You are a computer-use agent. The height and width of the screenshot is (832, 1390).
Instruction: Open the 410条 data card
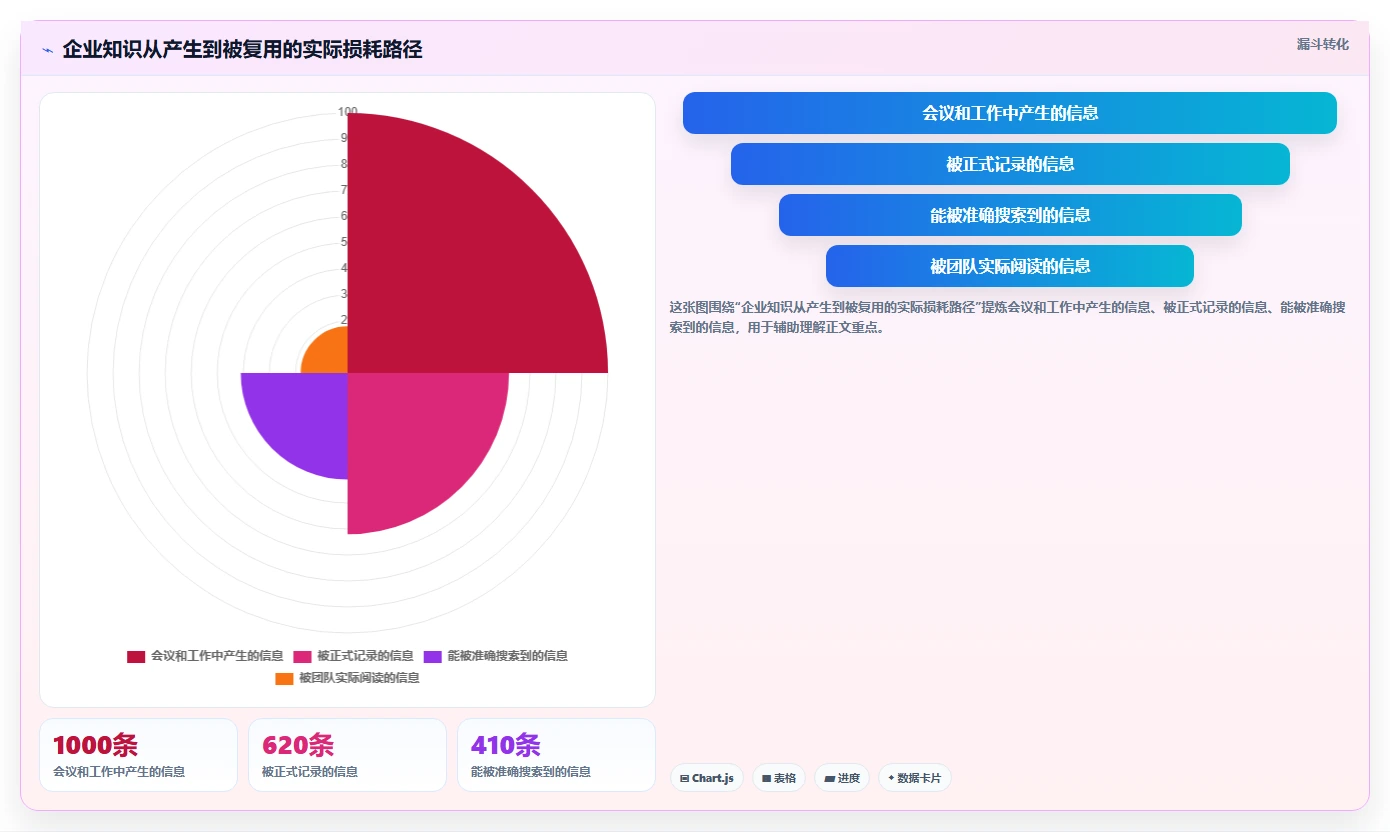tap(556, 755)
